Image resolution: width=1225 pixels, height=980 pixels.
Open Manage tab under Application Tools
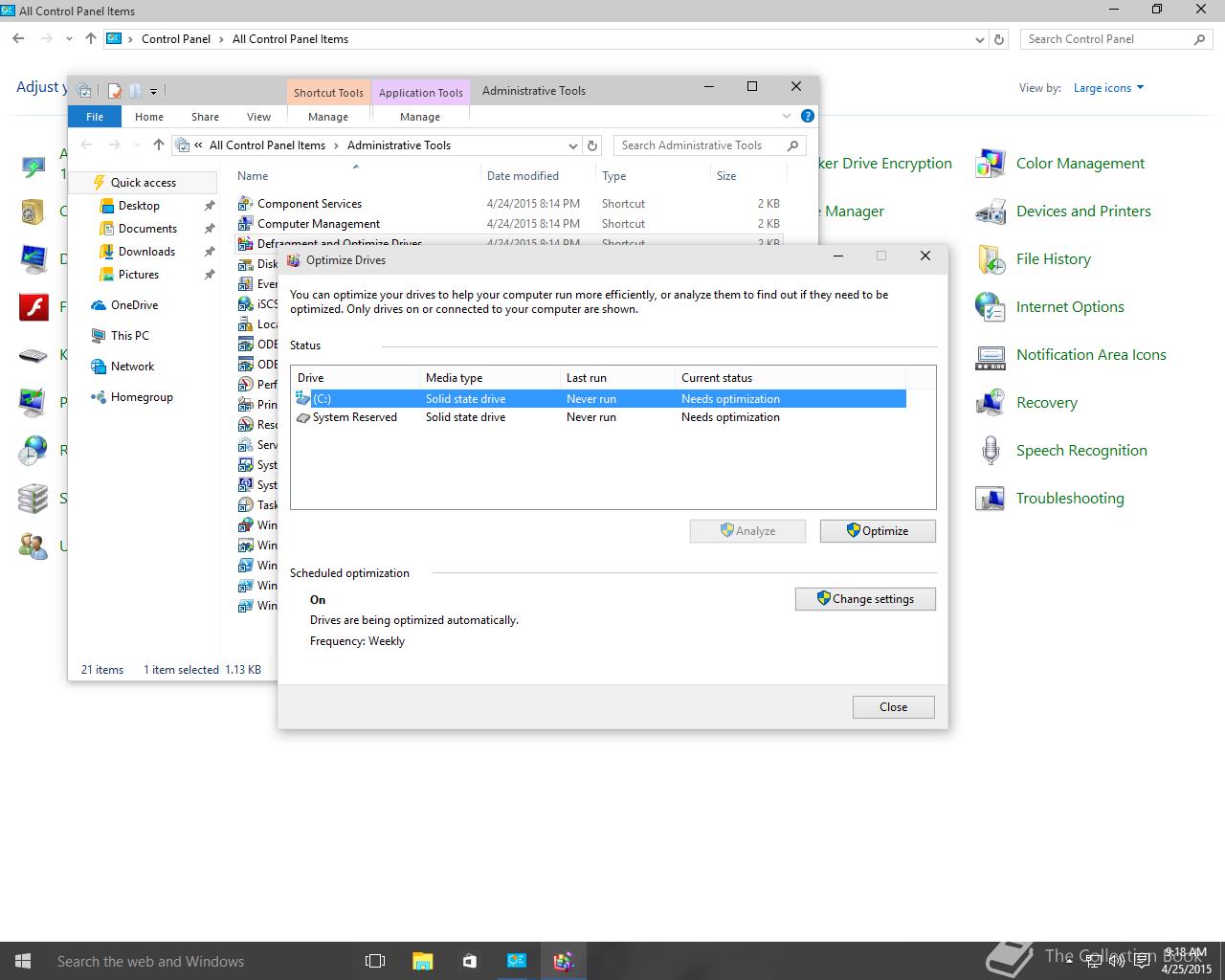420,117
